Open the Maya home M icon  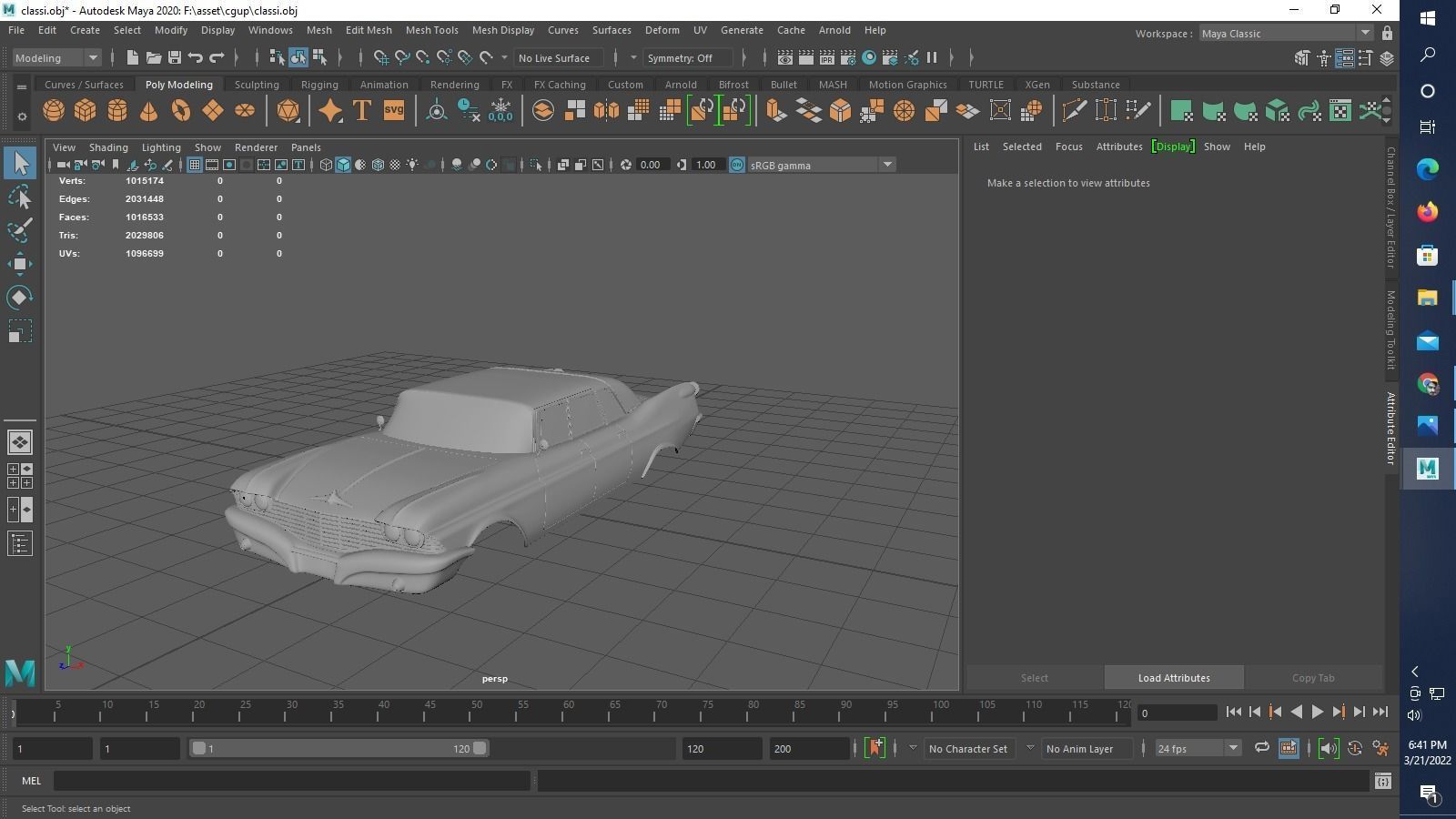(20, 672)
